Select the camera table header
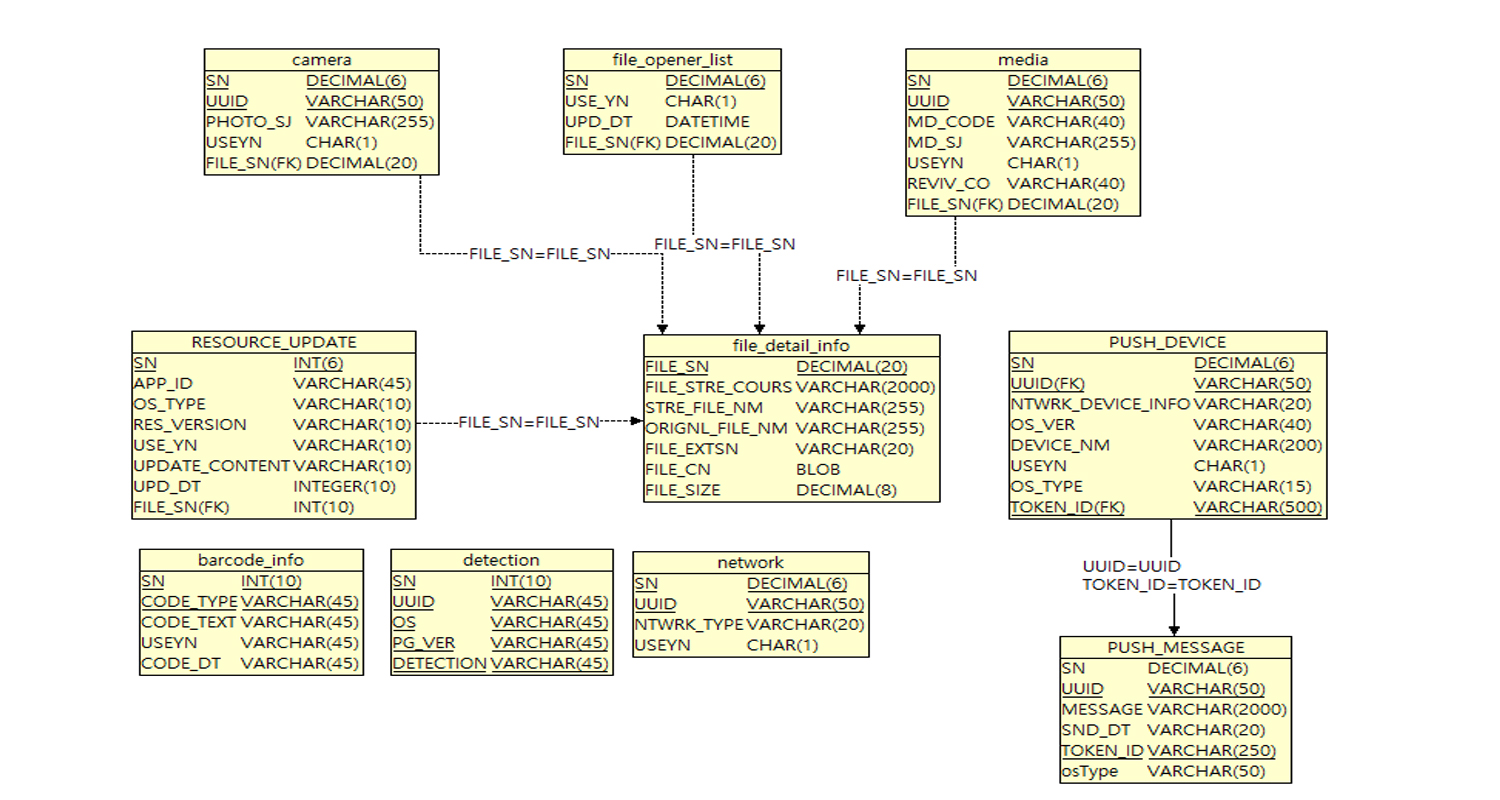Viewport: 1500px width, 800px height. coord(321,60)
